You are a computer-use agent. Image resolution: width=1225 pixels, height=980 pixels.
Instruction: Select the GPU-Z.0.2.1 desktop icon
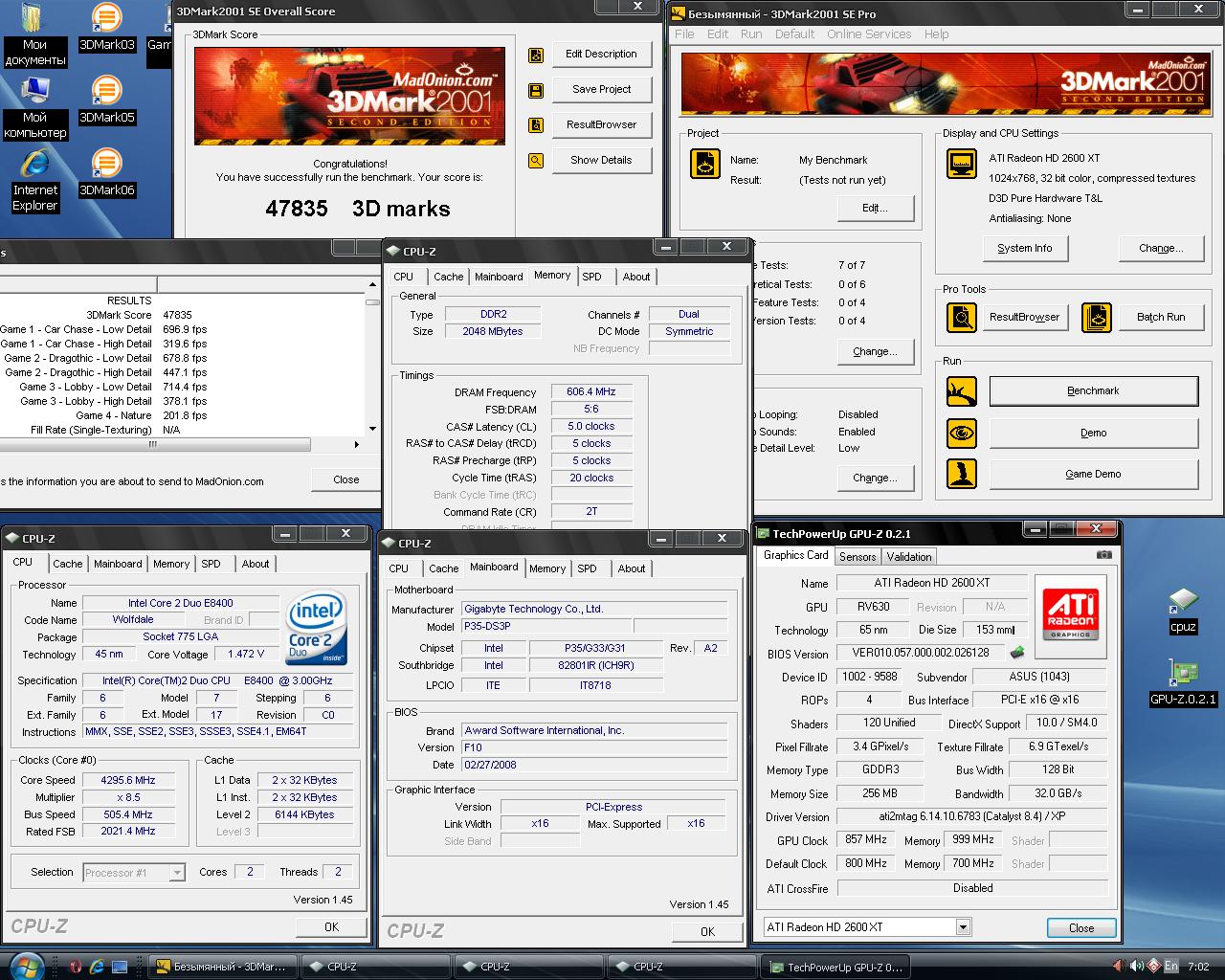1183,683
